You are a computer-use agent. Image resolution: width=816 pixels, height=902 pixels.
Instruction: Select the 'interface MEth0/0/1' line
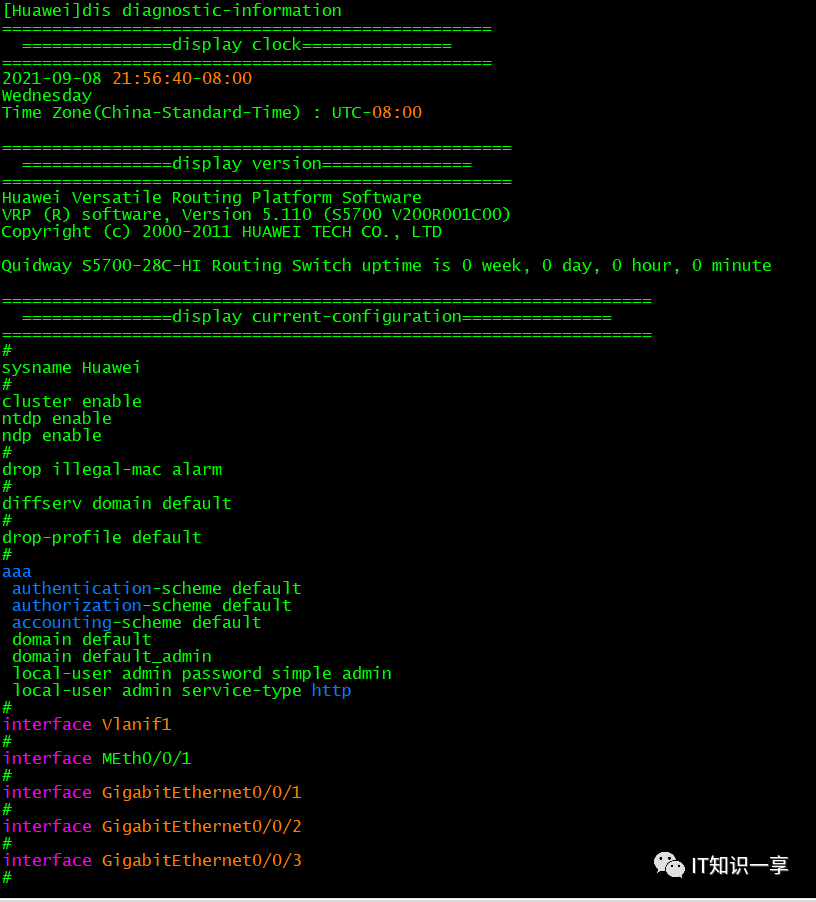pyautogui.click(x=97, y=759)
